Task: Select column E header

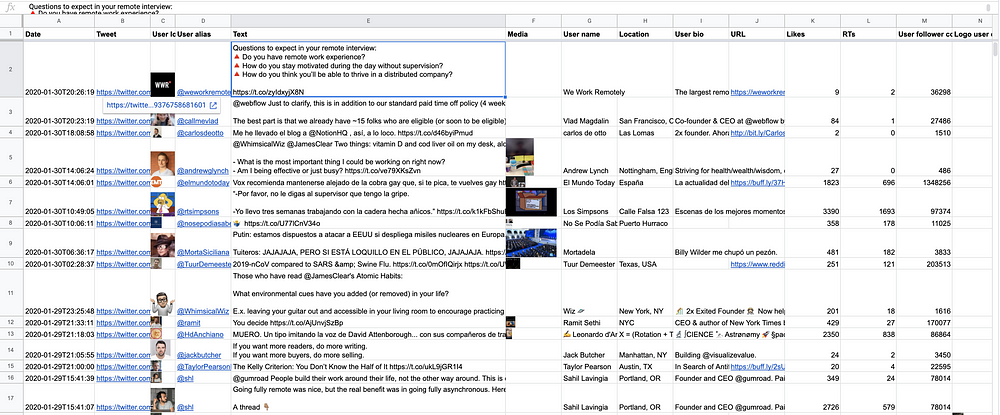Action: (x=368, y=22)
